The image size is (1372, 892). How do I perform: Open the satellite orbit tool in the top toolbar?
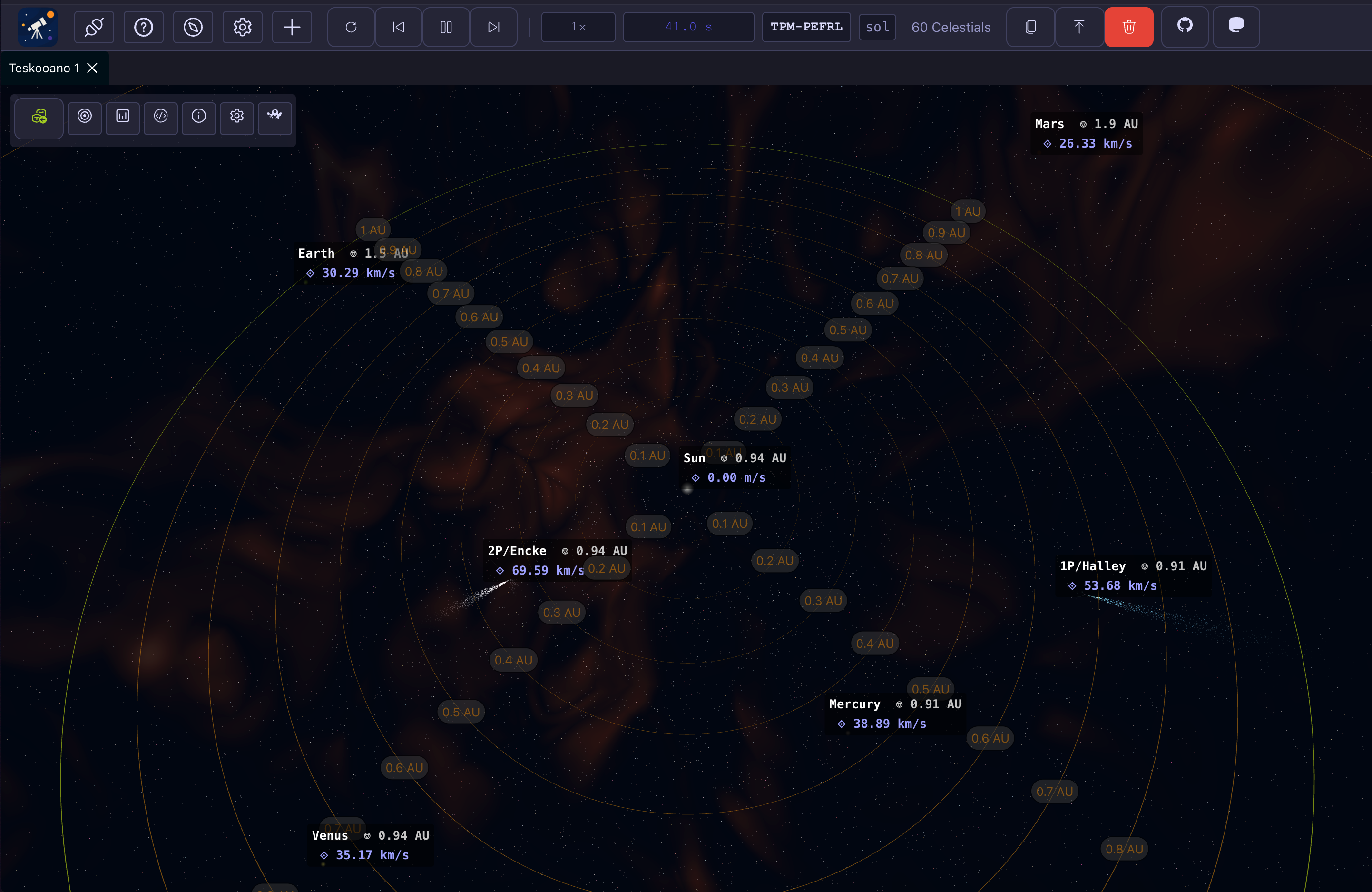(x=94, y=27)
